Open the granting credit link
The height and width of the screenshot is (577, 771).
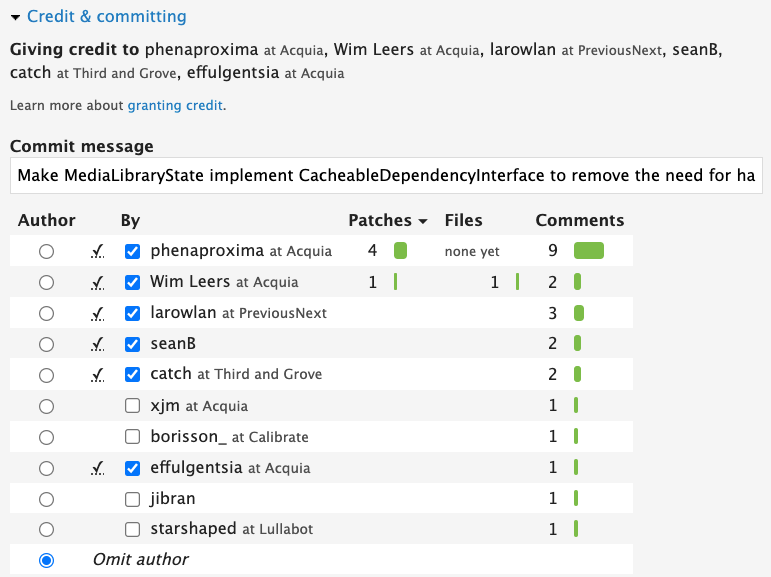[x=175, y=105]
